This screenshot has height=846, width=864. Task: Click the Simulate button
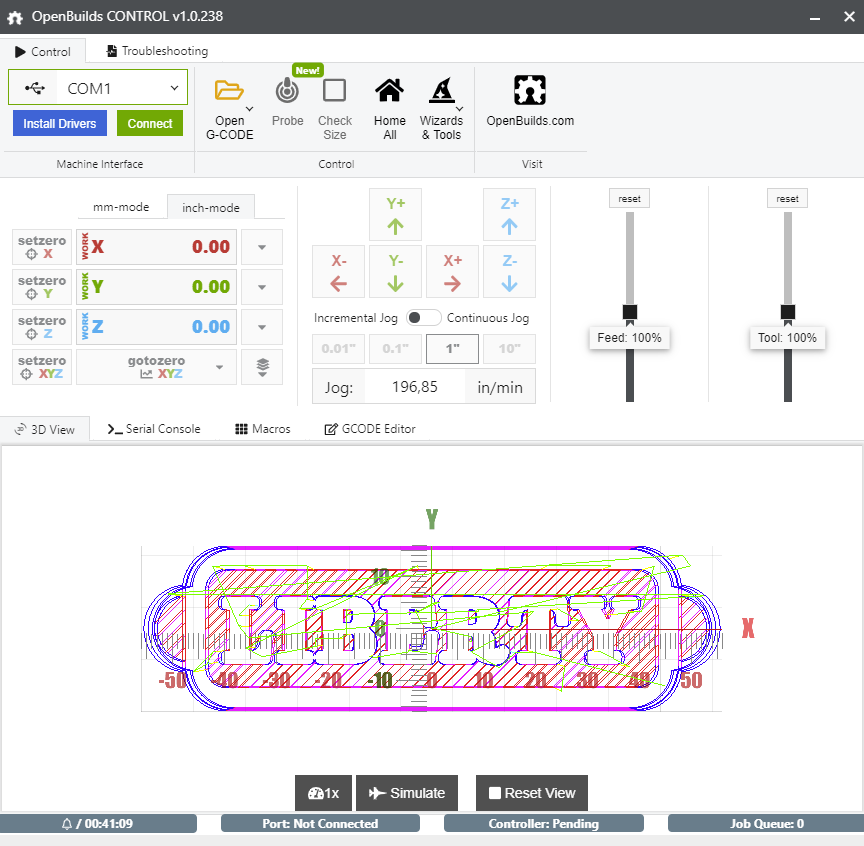[x=407, y=793]
